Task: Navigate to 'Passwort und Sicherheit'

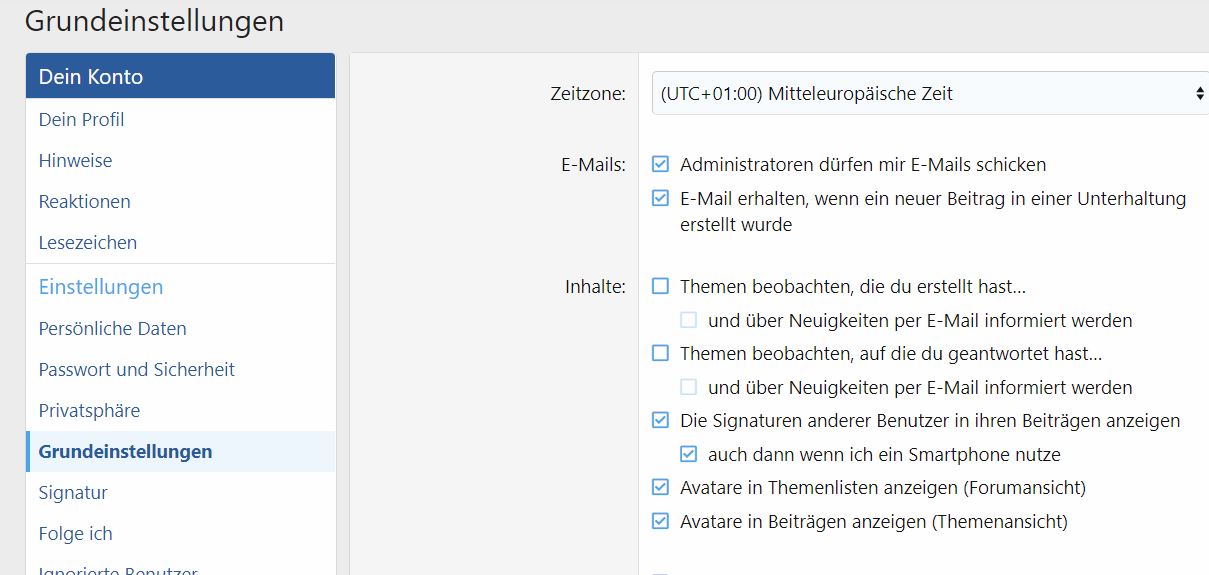Action: coord(136,370)
